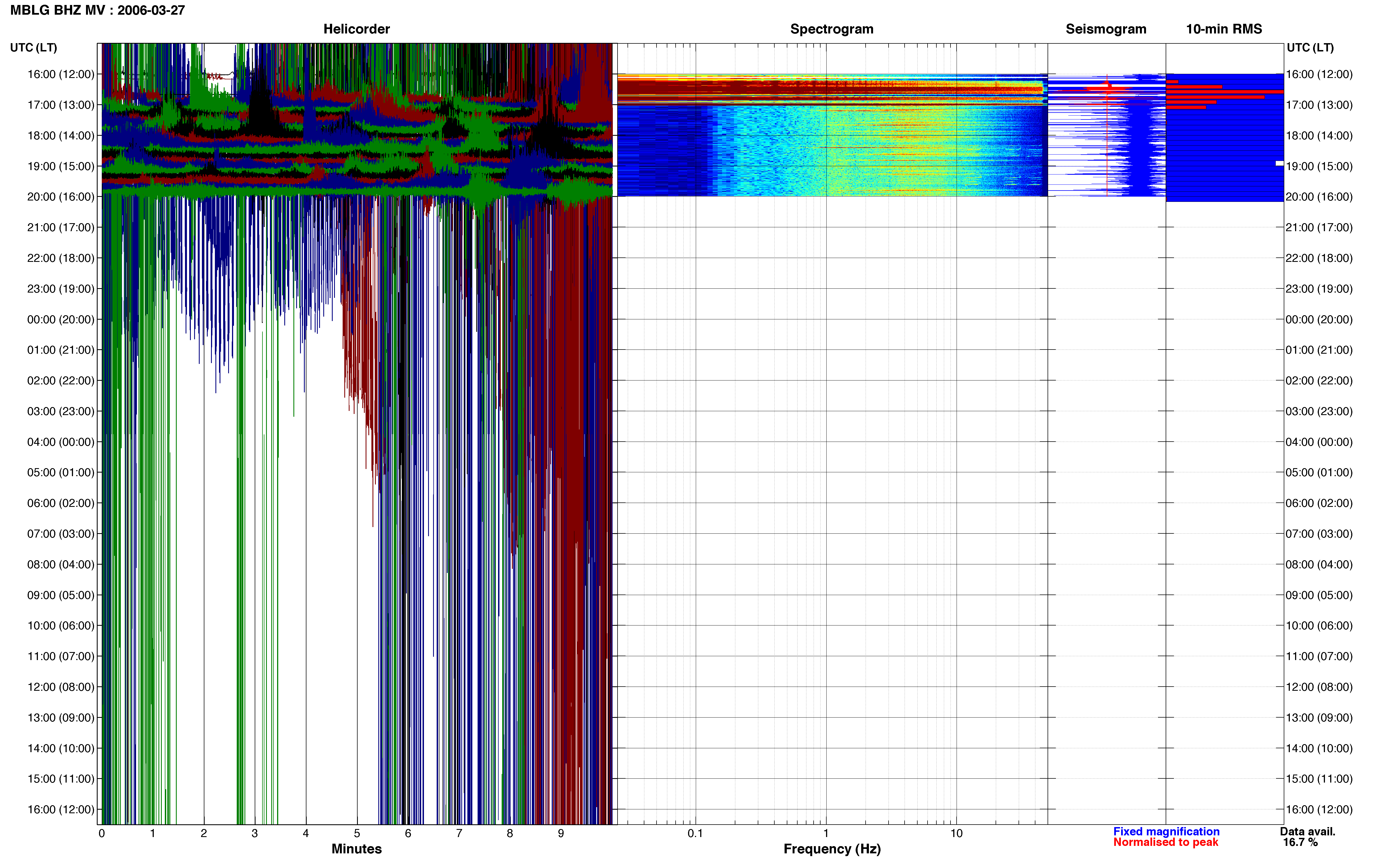Click the left axis label 01:00 (21:00)
1388x868 pixels.
(61, 350)
